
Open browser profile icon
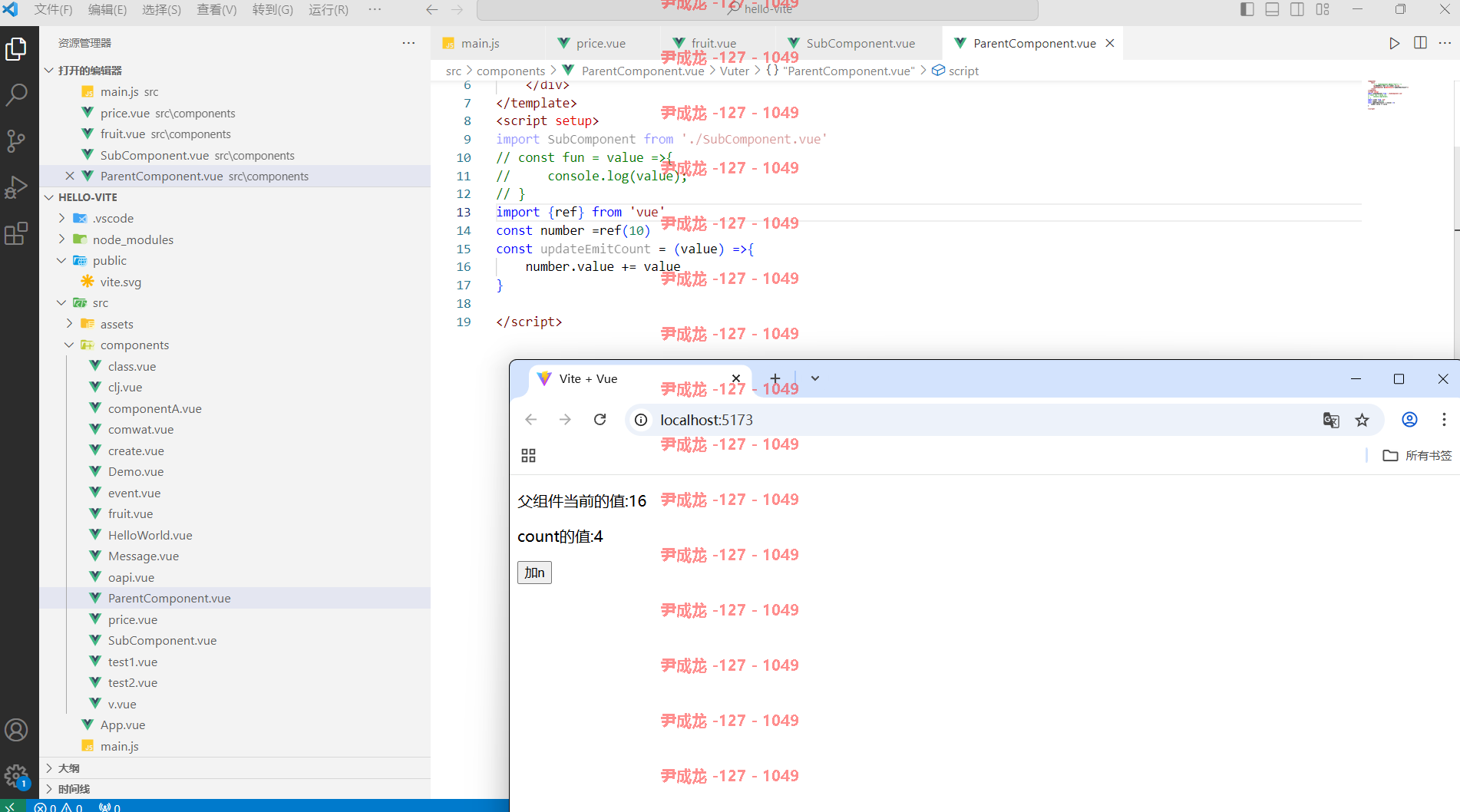click(x=1409, y=420)
